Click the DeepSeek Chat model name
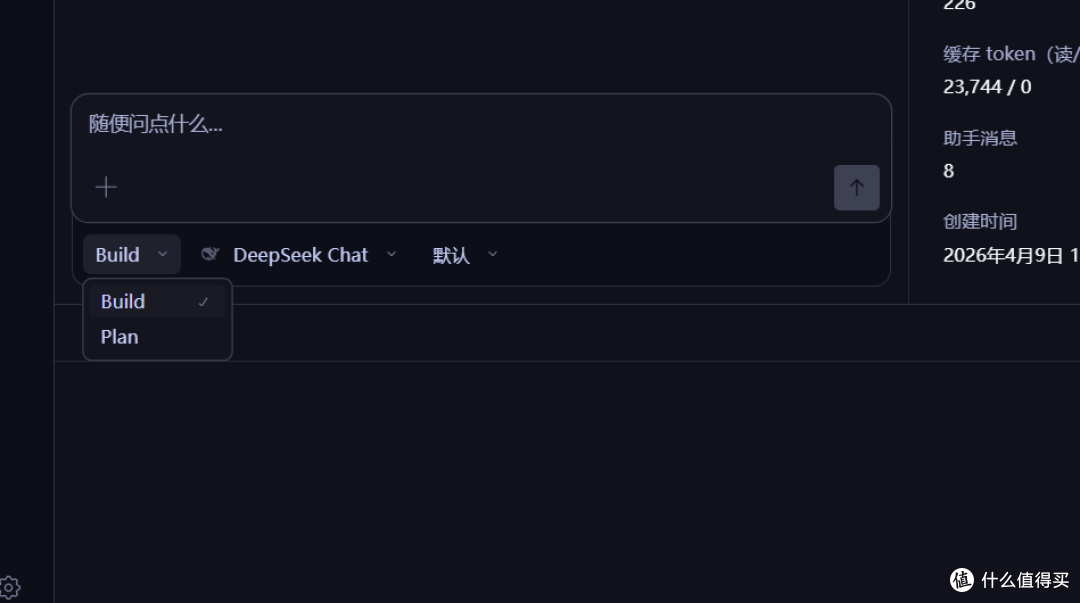Image resolution: width=1080 pixels, height=603 pixels. 300,255
